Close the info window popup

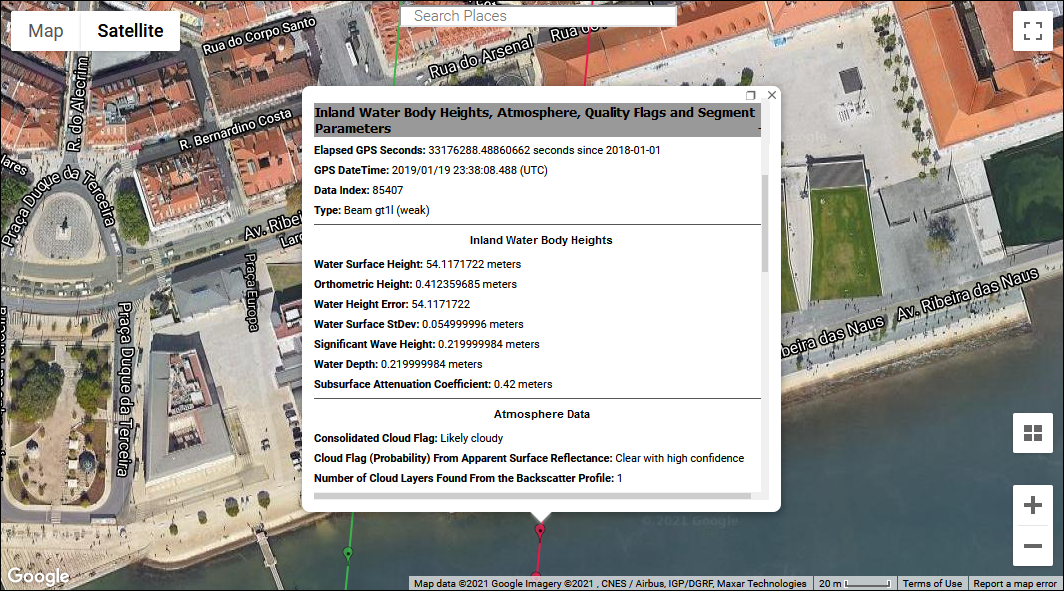point(772,95)
